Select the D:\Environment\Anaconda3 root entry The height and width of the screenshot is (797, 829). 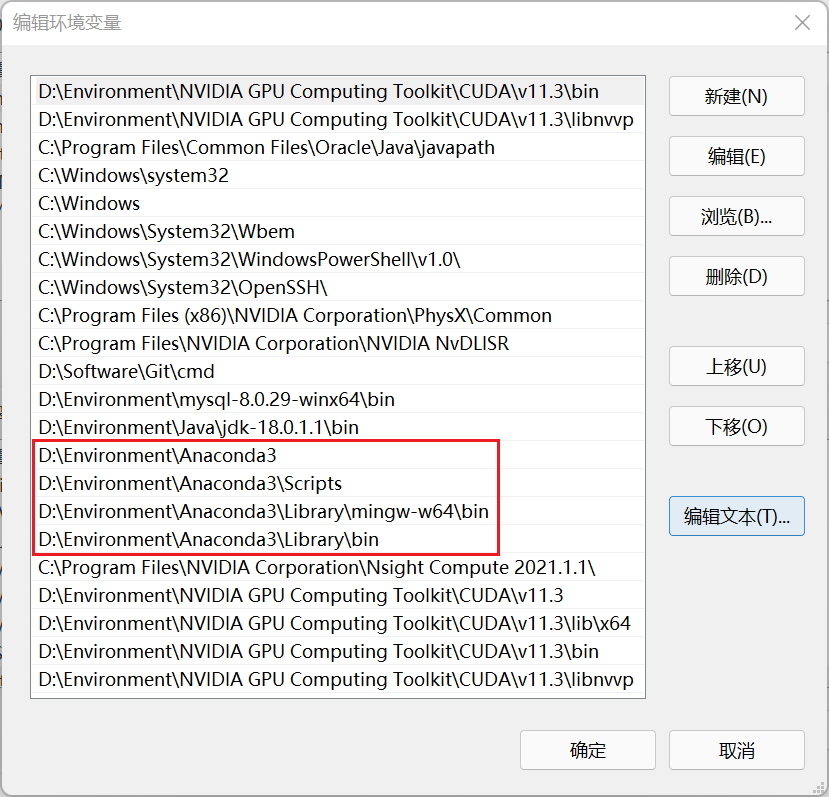point(338,455)
